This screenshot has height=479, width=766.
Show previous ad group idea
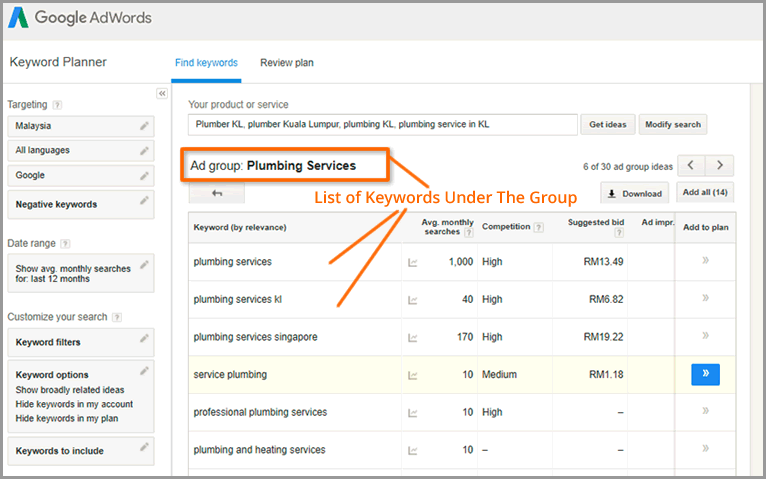click(691, 165)
